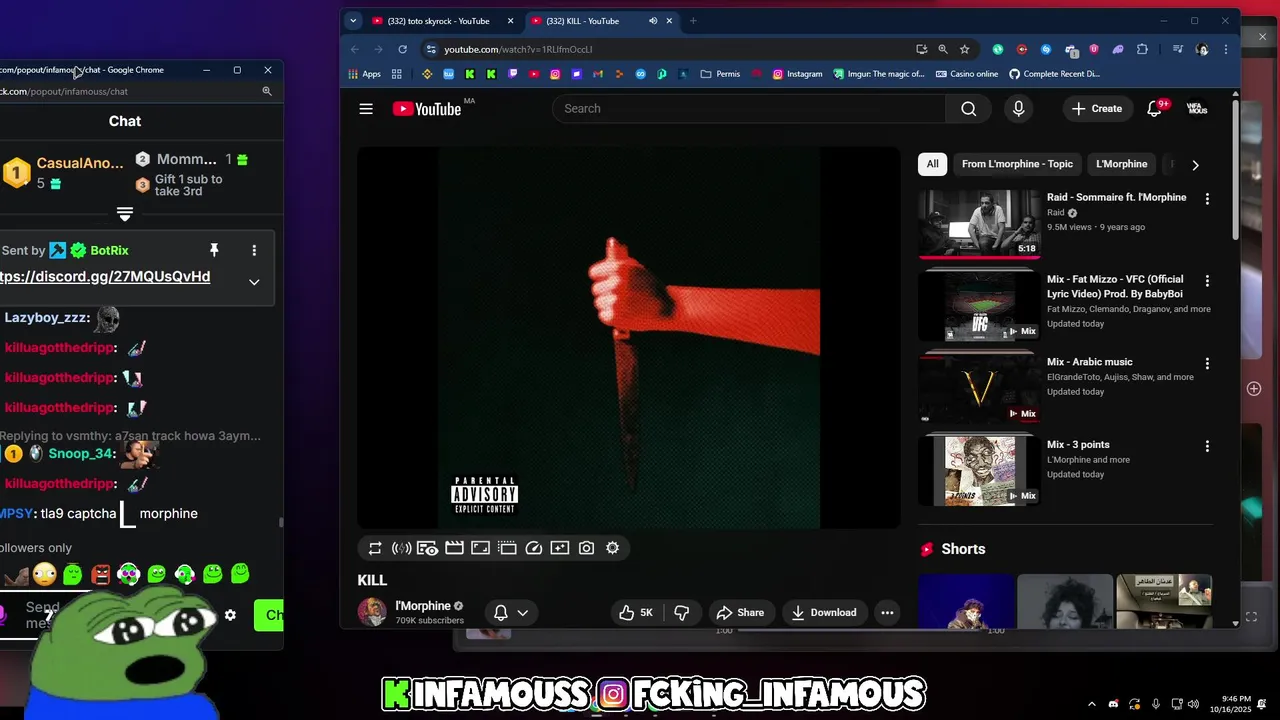This screenshot has width=1280, height=720.
Task: Show hidden tray icons chevron
Action: (1091, 703)
